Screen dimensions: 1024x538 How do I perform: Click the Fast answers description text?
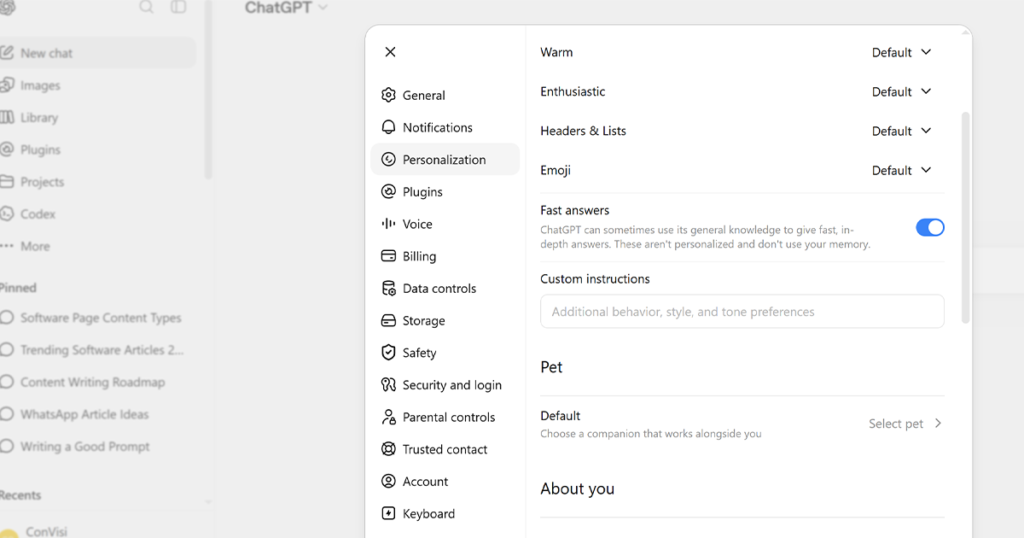tap(705, 237)
